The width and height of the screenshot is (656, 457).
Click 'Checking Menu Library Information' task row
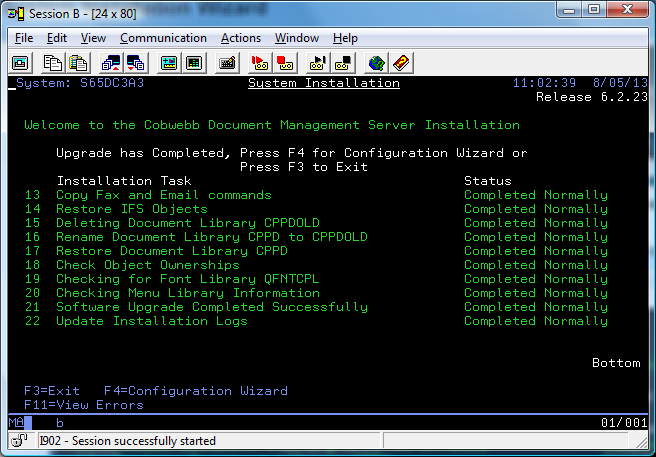188,293
